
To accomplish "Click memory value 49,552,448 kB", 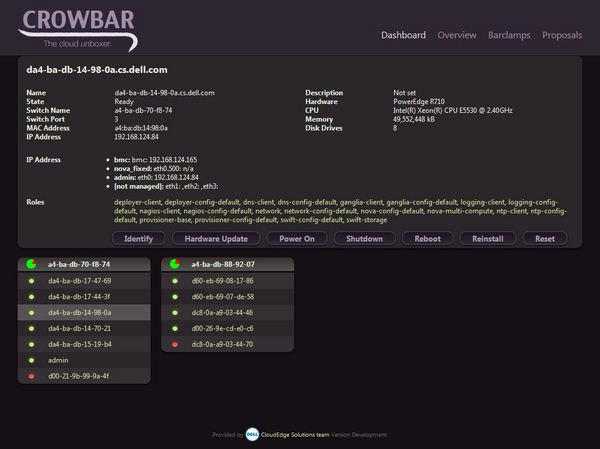I will 414,119.
